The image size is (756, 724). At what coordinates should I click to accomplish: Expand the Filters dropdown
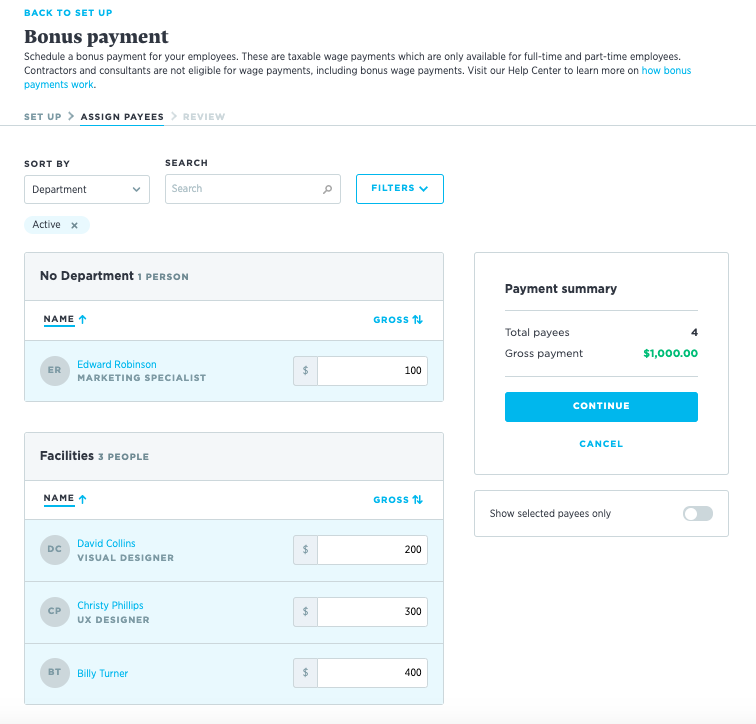(x=399, y=189)
